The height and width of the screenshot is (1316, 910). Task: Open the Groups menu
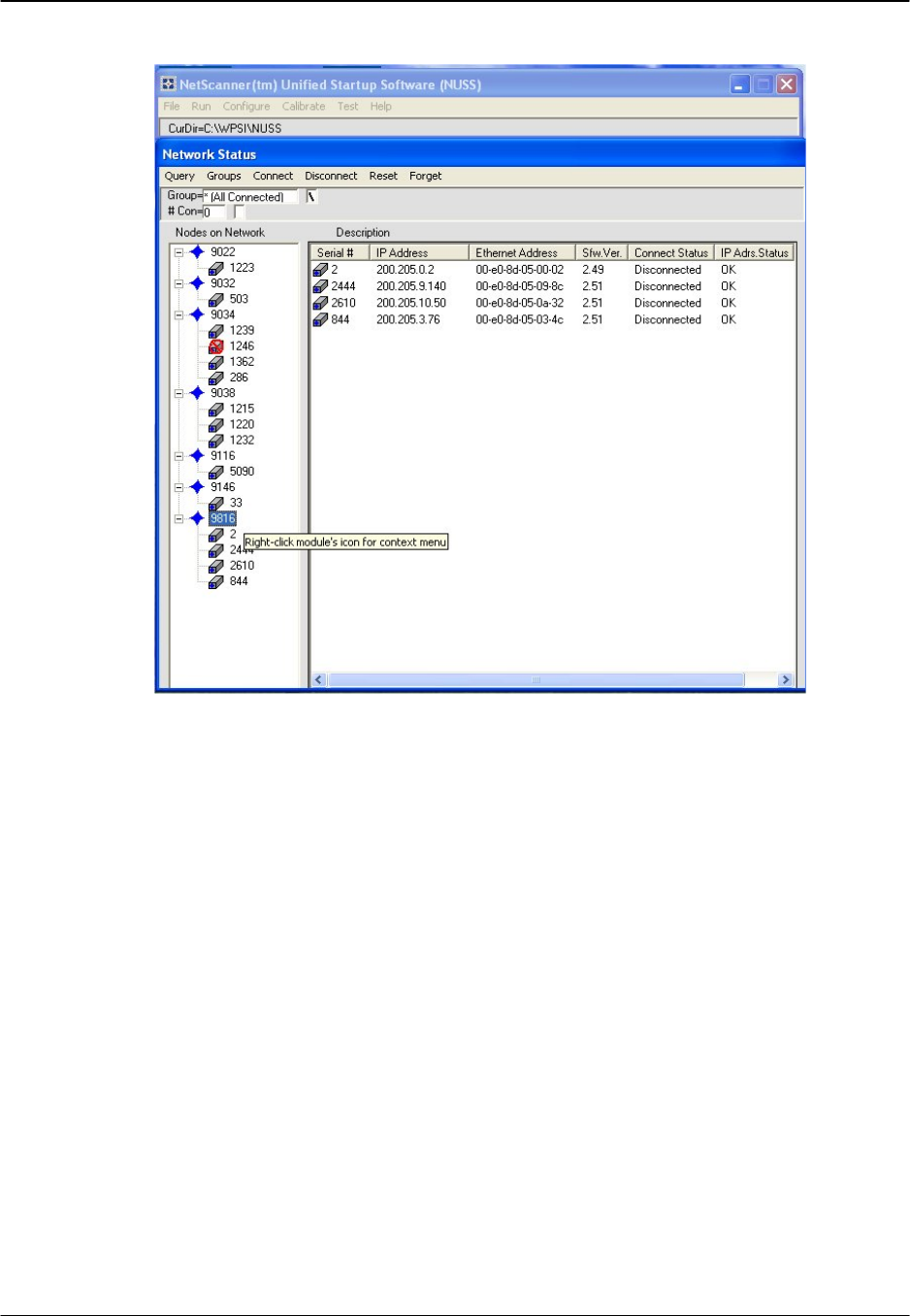click(x=223, y=176)
